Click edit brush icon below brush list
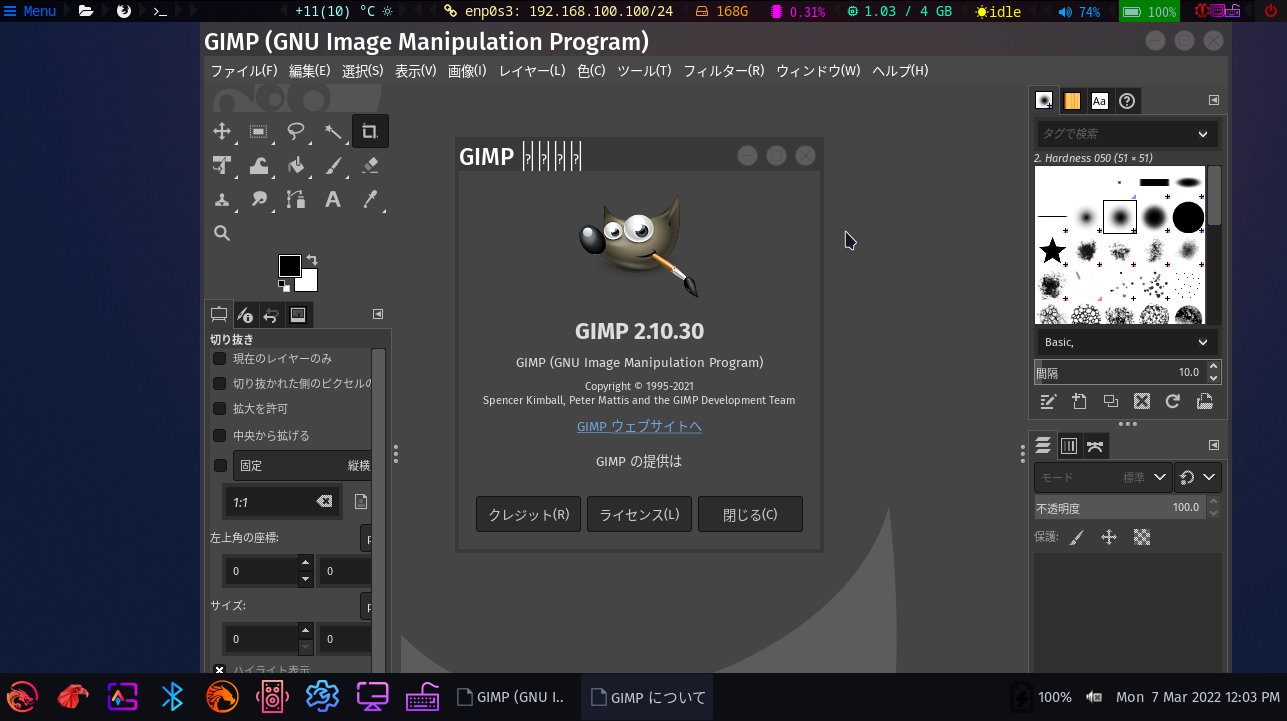This screenshot has height=721, width=1287. click(x=1048, y=401)
